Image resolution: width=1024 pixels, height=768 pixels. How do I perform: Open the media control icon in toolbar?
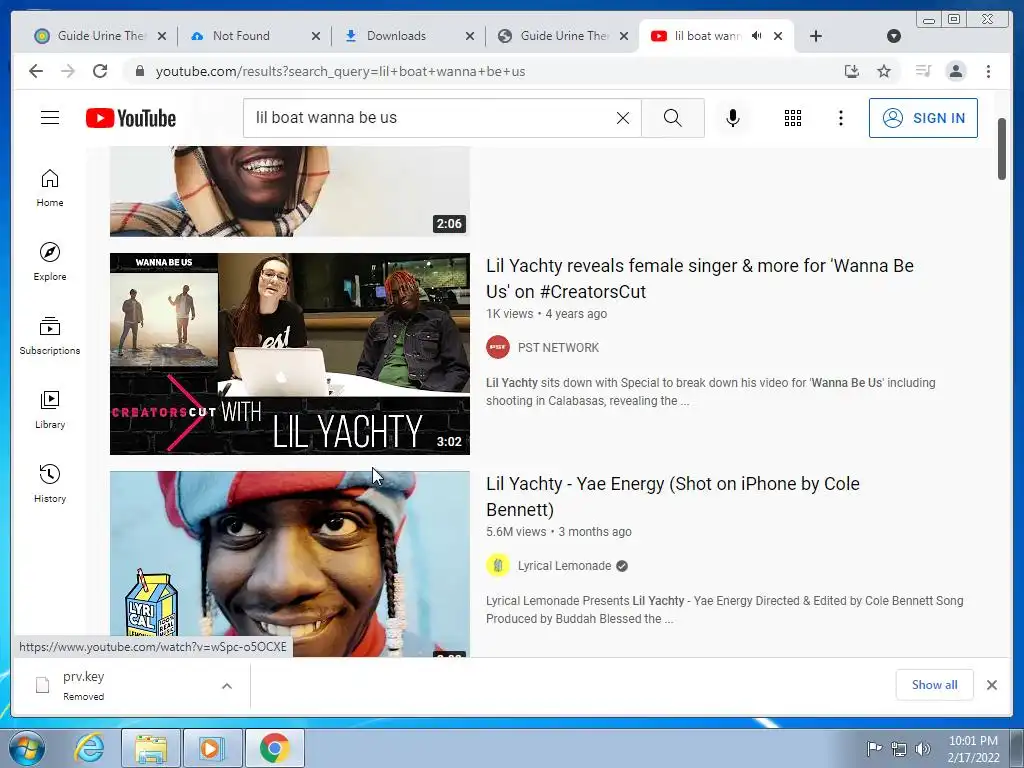(923, 71)
